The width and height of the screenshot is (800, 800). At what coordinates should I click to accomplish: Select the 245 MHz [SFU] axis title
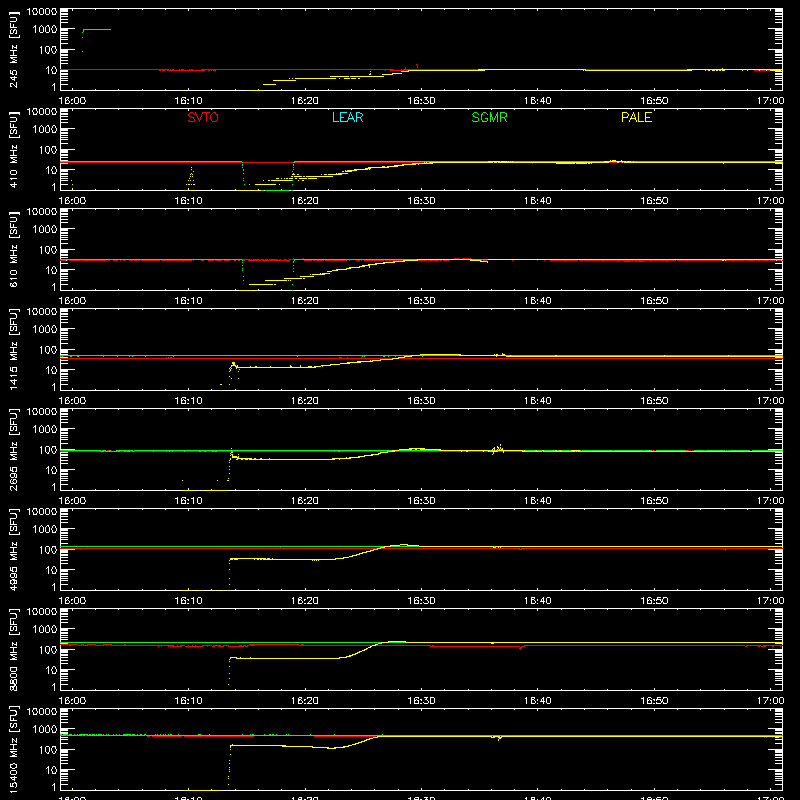(14, 49)
